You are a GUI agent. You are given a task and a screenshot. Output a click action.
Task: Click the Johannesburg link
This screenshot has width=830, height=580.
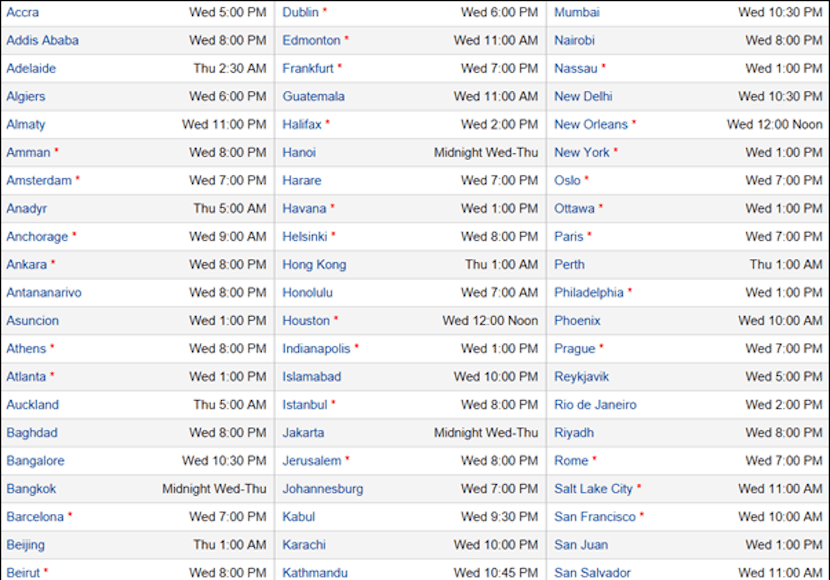(323, 489)
